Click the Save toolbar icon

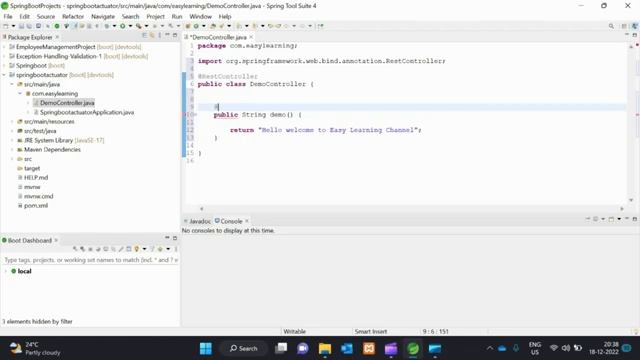(22, 26)
